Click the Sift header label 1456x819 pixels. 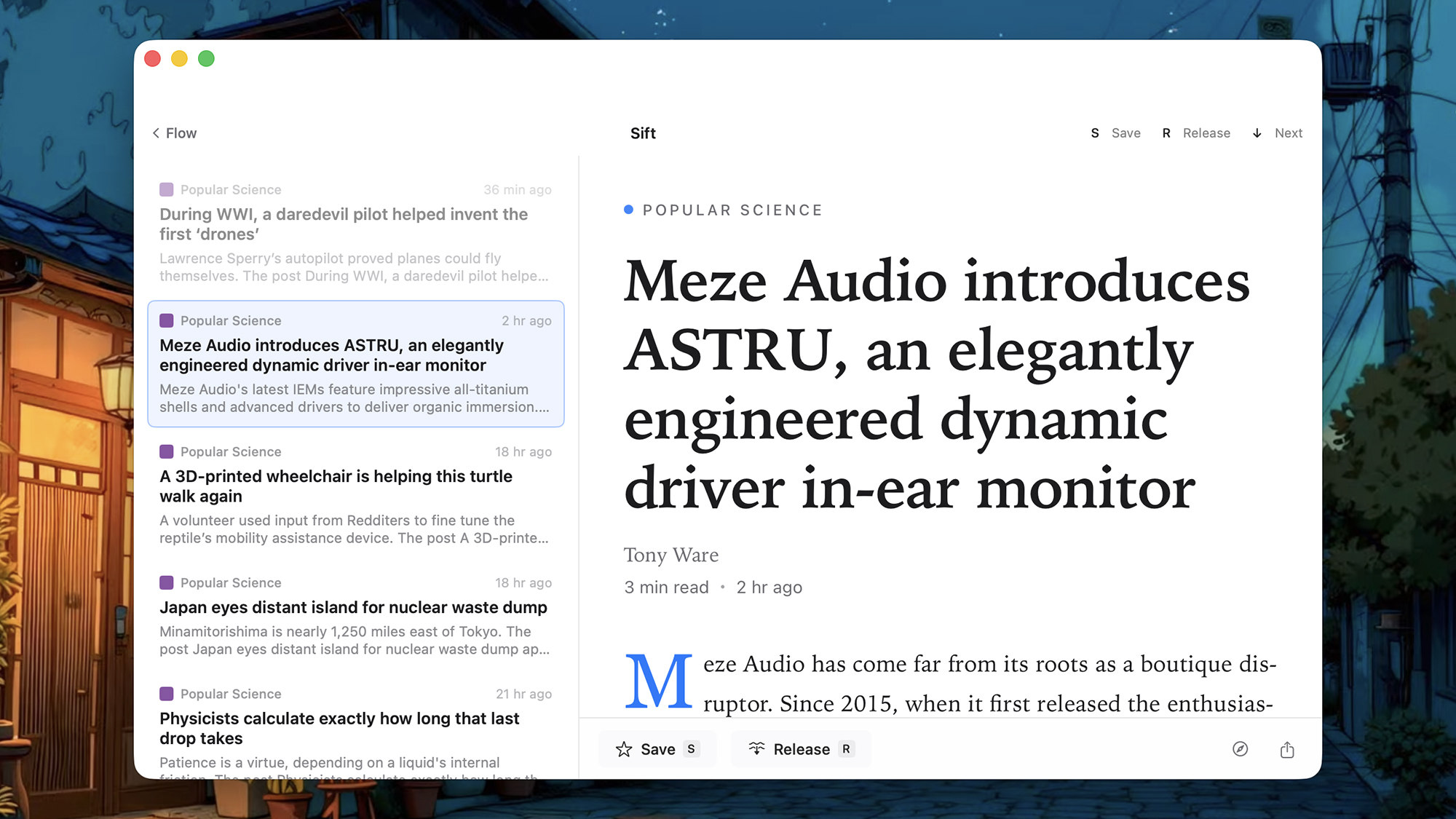click(x=643, y=133)
